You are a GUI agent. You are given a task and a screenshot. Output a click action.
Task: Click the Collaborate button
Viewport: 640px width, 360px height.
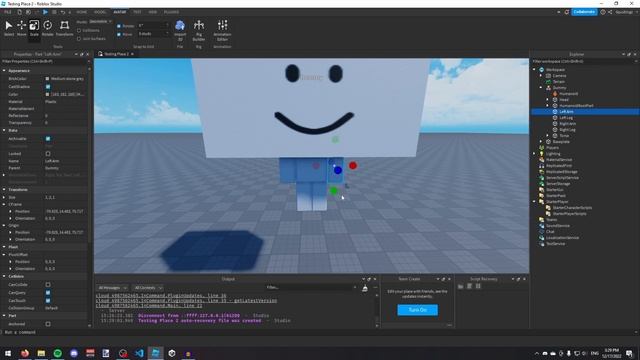(584, 12)
